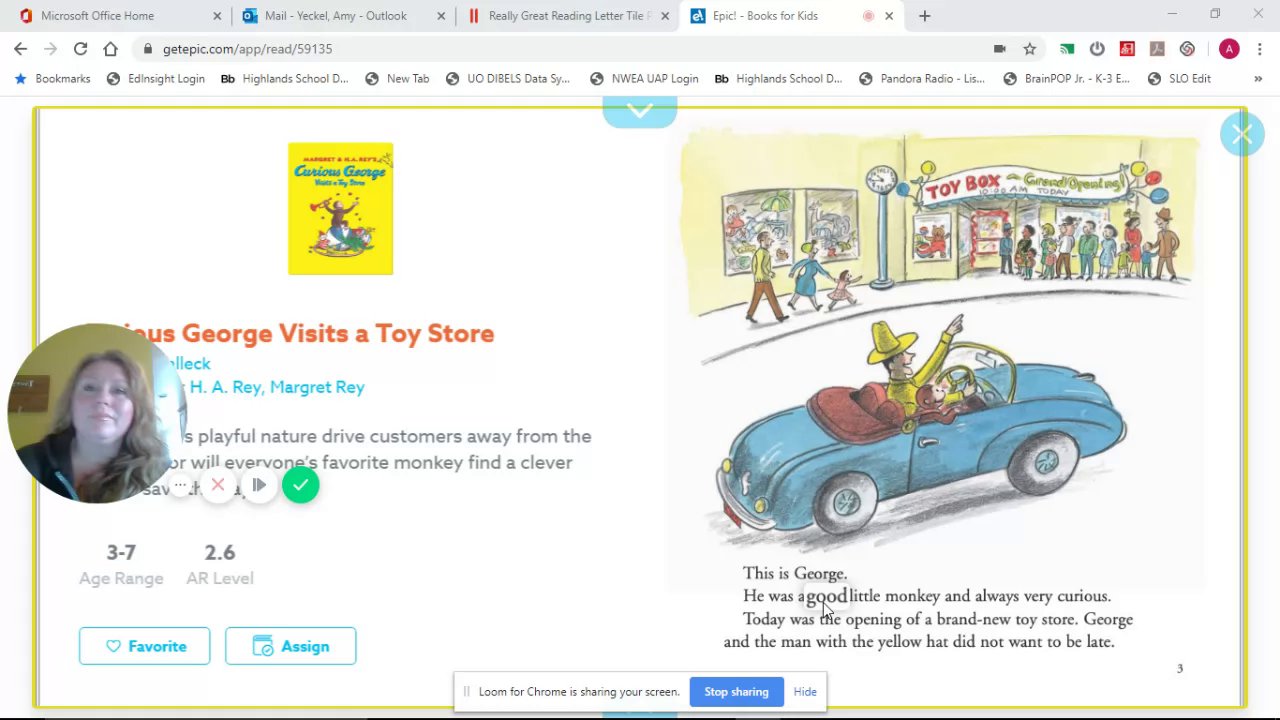Open the Chrome three-dot menu
1280x720 pixels.
[1259, 48]
